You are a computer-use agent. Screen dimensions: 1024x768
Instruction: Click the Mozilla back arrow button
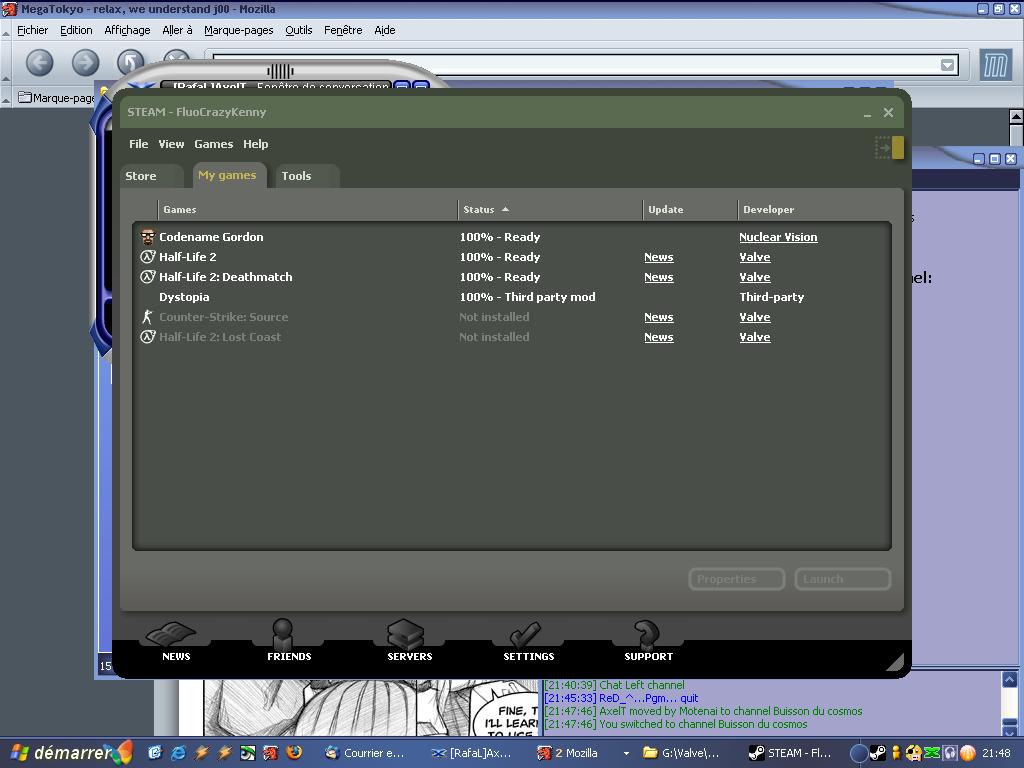39,63
